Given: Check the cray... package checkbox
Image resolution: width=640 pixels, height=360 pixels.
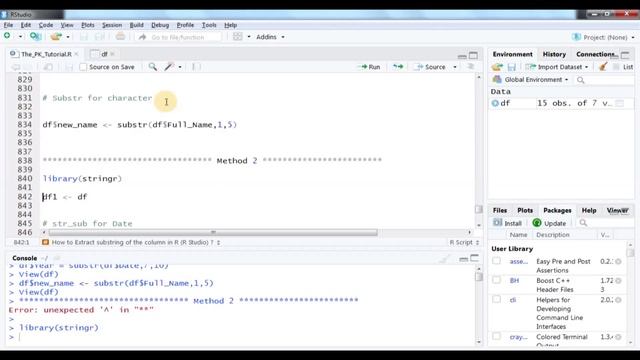Looking at the screenshot, I should [496, 336].
